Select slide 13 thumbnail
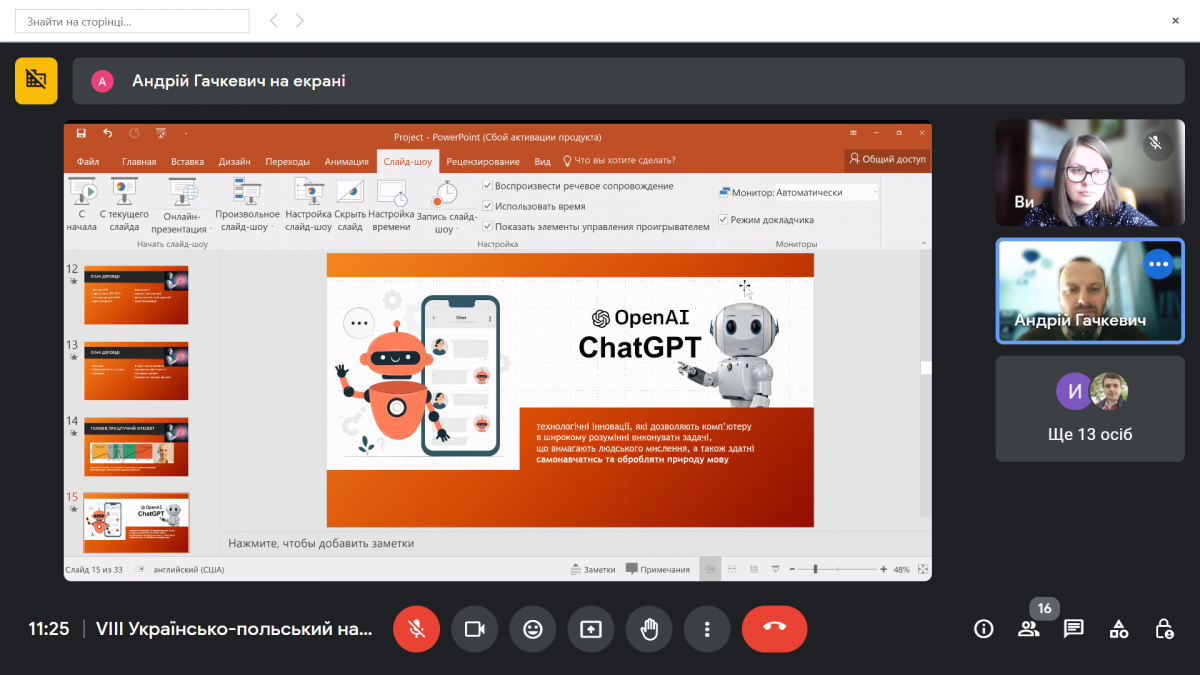 point(135,370)
